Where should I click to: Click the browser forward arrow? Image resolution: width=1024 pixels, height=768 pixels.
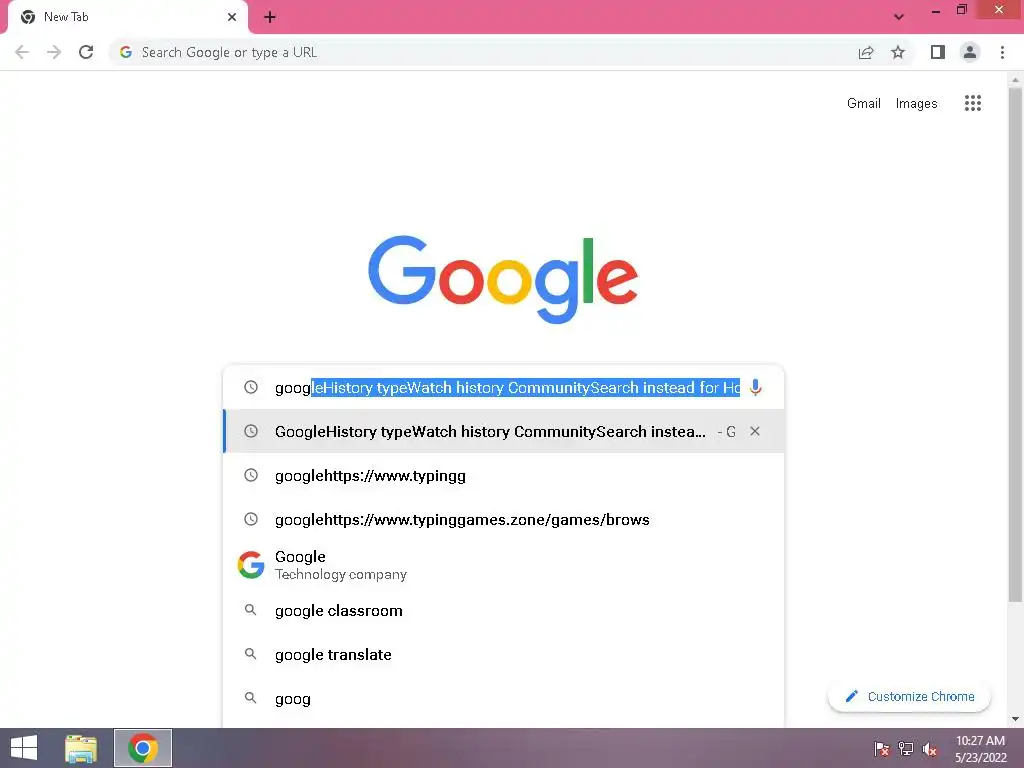point(54,52)
